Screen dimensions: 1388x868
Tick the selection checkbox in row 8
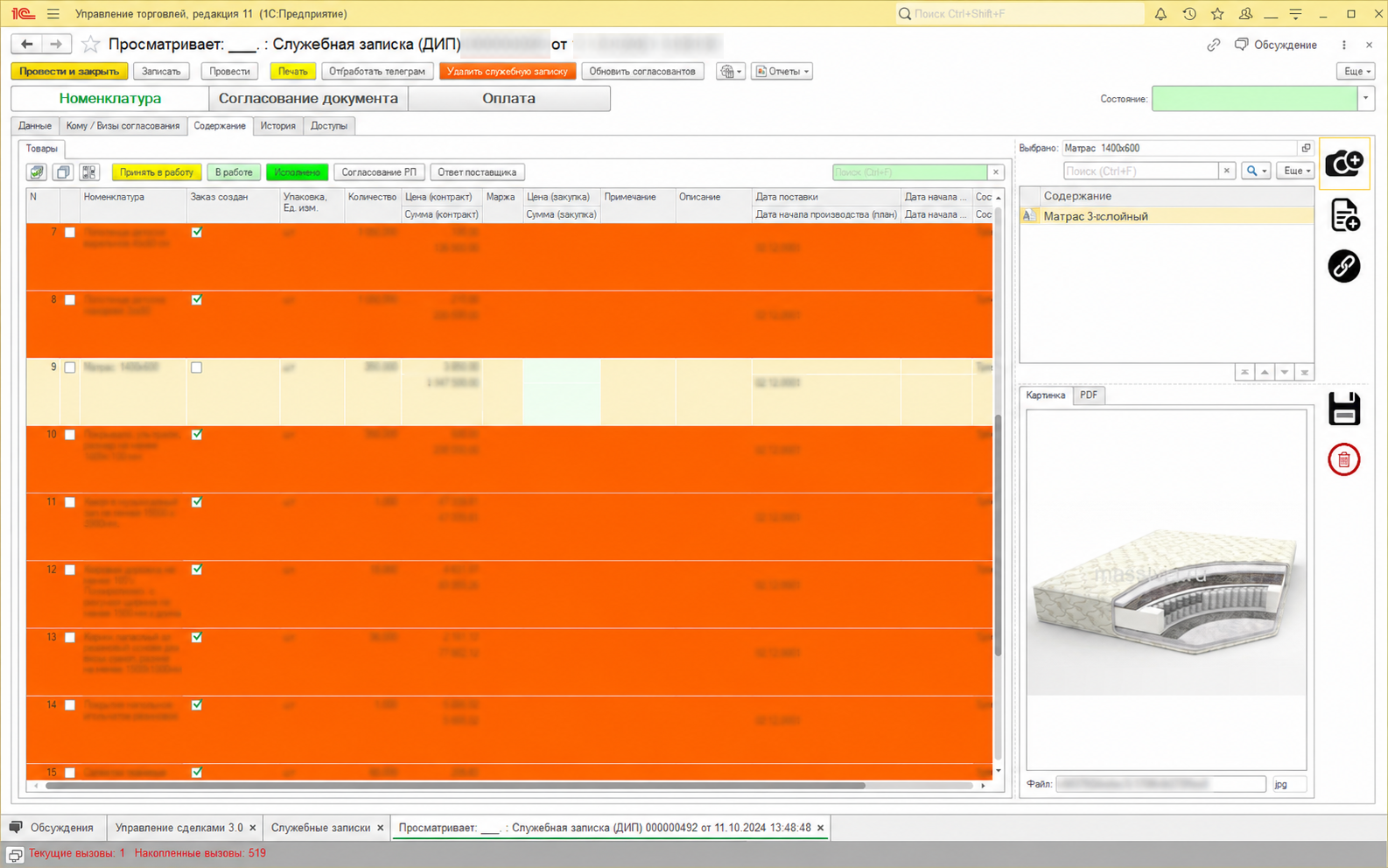(70, 300)
